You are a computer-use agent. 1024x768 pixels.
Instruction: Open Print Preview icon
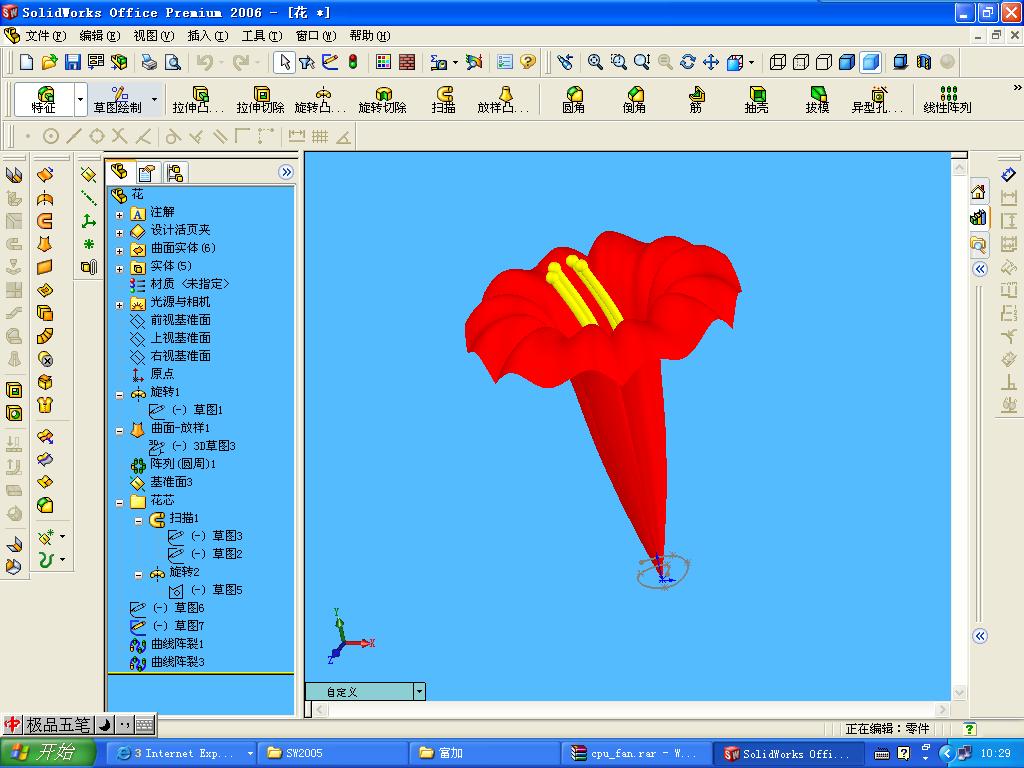click(172, 62)
